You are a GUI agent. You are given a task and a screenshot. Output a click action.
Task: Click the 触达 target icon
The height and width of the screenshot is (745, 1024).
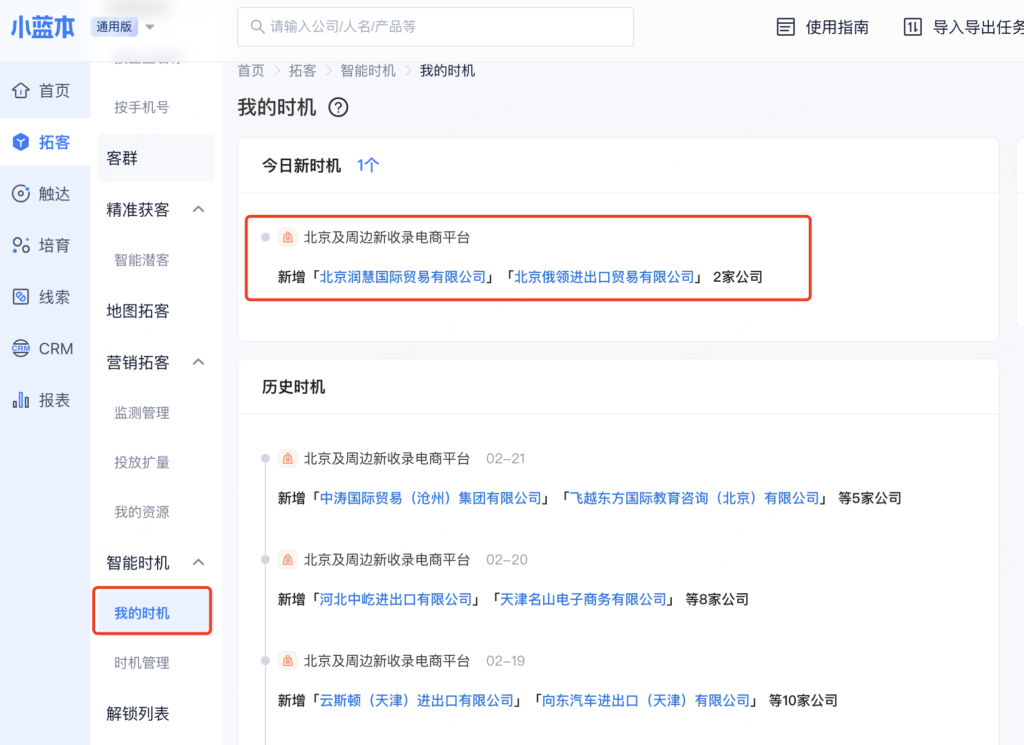click(x=20, y=194)
